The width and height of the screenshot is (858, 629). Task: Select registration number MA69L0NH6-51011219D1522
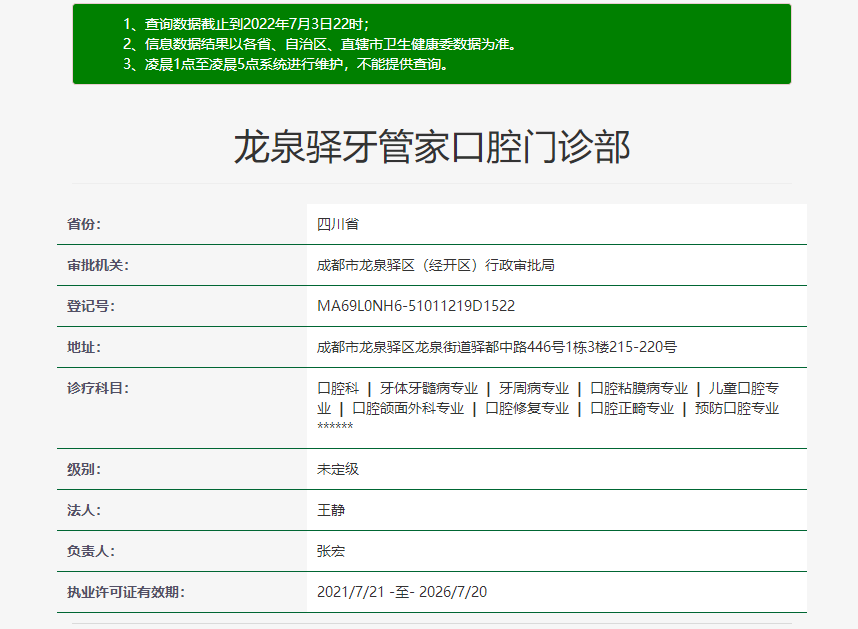coord(416,306)
